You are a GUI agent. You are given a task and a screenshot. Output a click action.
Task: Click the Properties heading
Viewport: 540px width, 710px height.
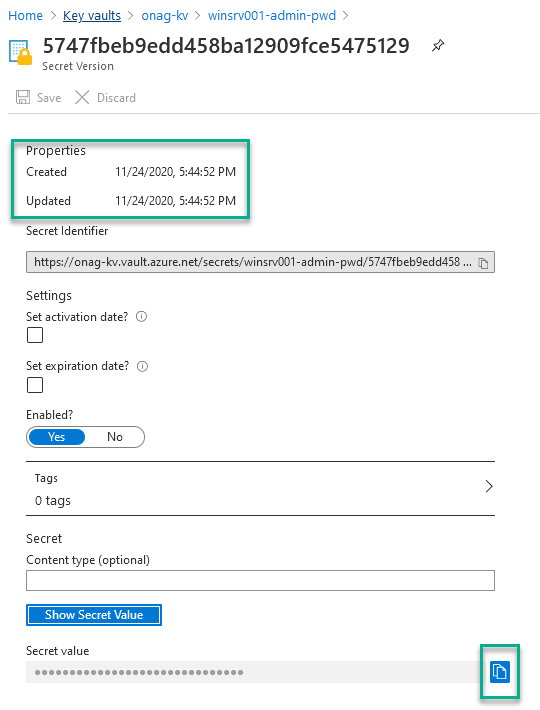point(56,150)
